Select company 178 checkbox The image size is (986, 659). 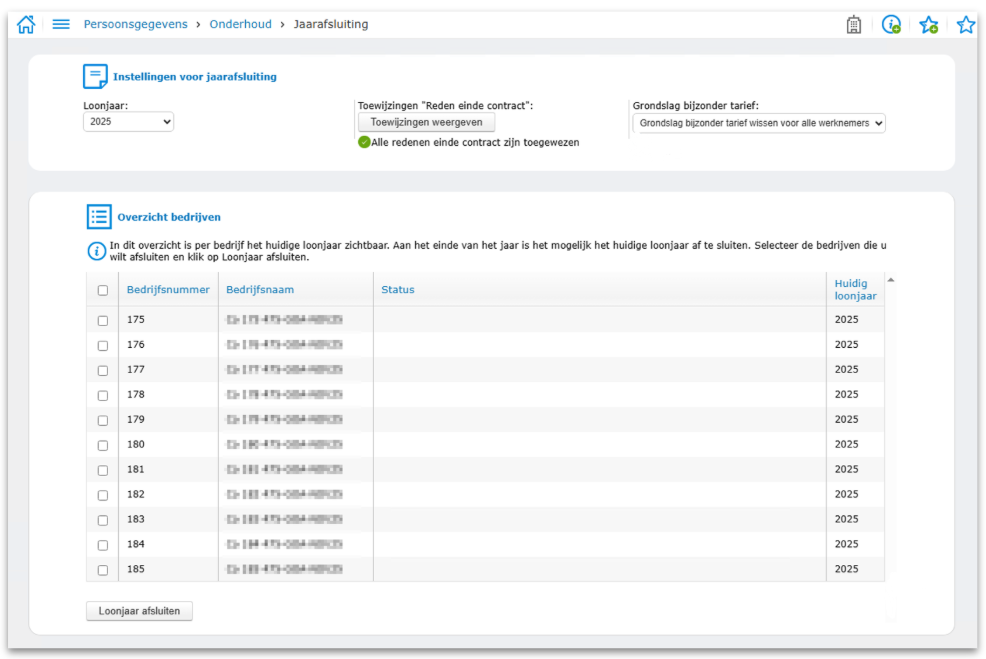pyautogui.click(x=102, y=395)
